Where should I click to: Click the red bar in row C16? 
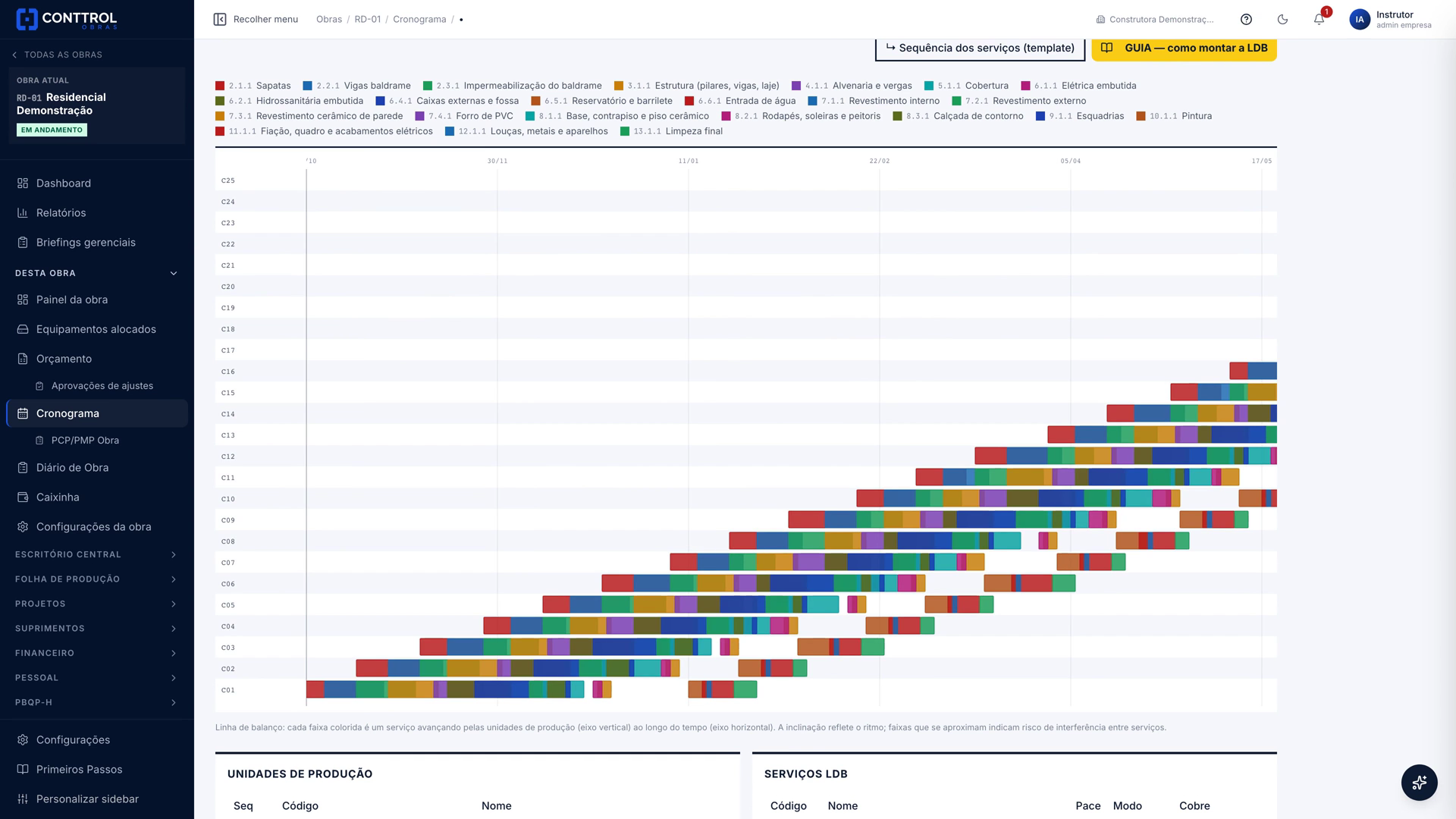(x=1238, y=371)
